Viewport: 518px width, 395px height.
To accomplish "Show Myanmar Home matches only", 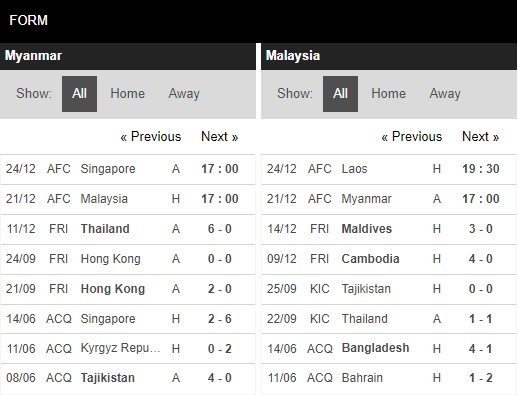I will point(127,94).
